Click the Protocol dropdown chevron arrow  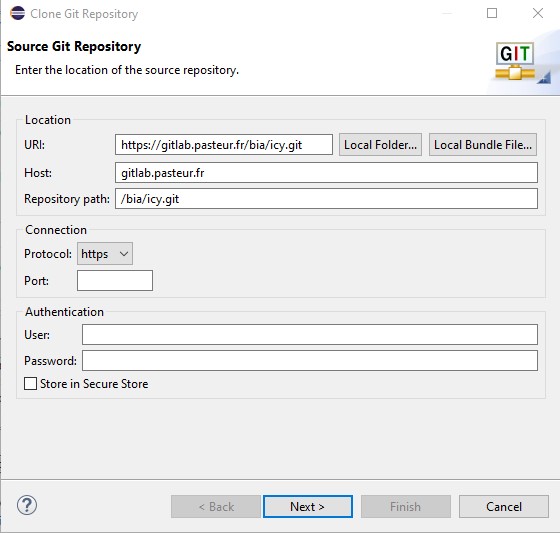pos(124,254)
